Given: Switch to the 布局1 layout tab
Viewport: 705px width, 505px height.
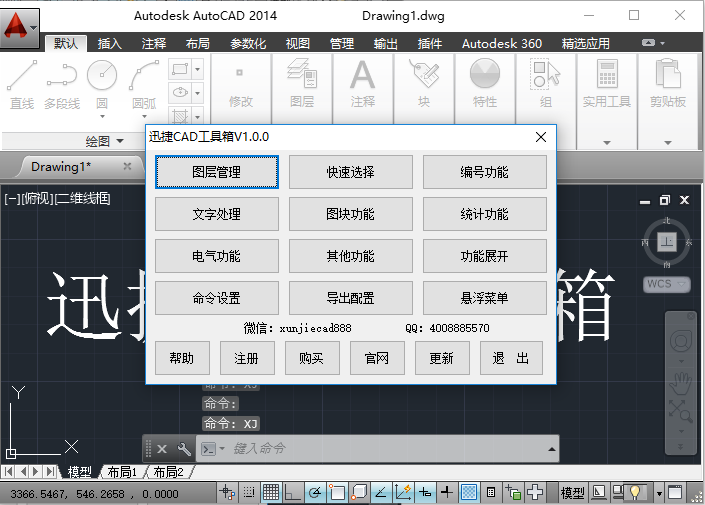Looking at the screenshot, I should [x=122, y=472].
